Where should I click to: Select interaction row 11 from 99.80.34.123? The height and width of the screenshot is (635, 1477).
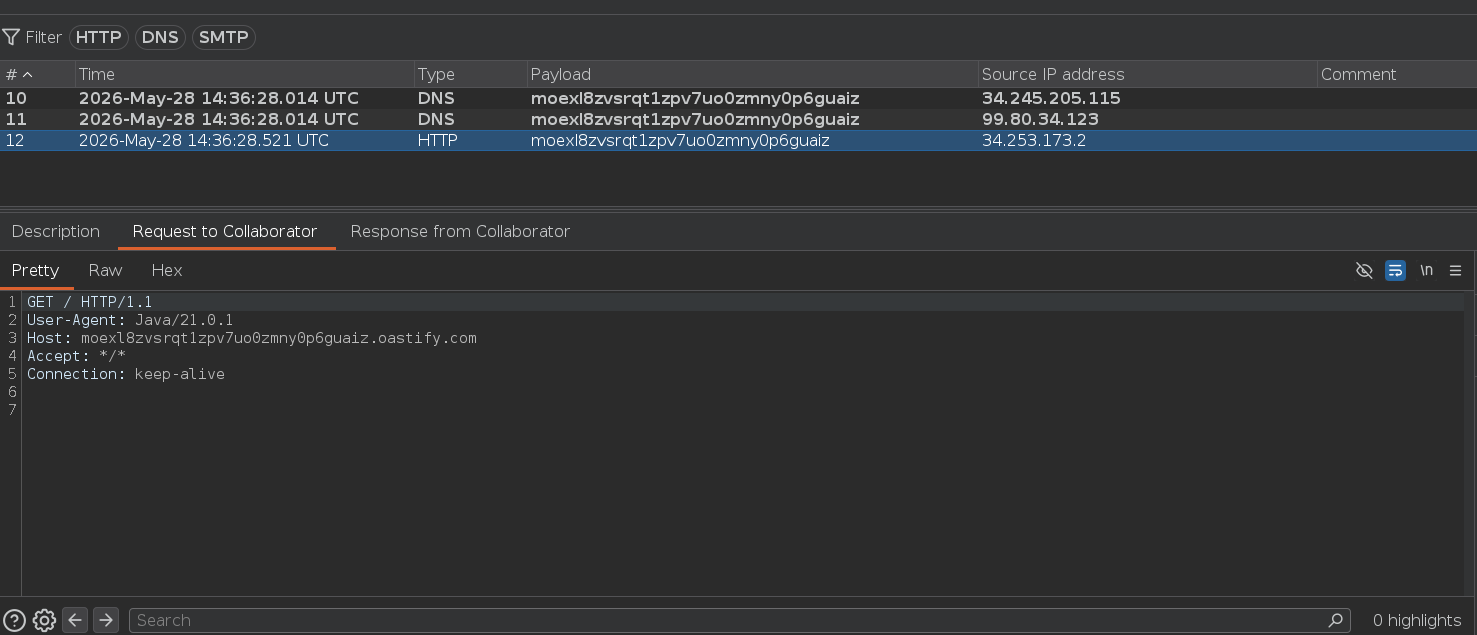pos(738,119)
